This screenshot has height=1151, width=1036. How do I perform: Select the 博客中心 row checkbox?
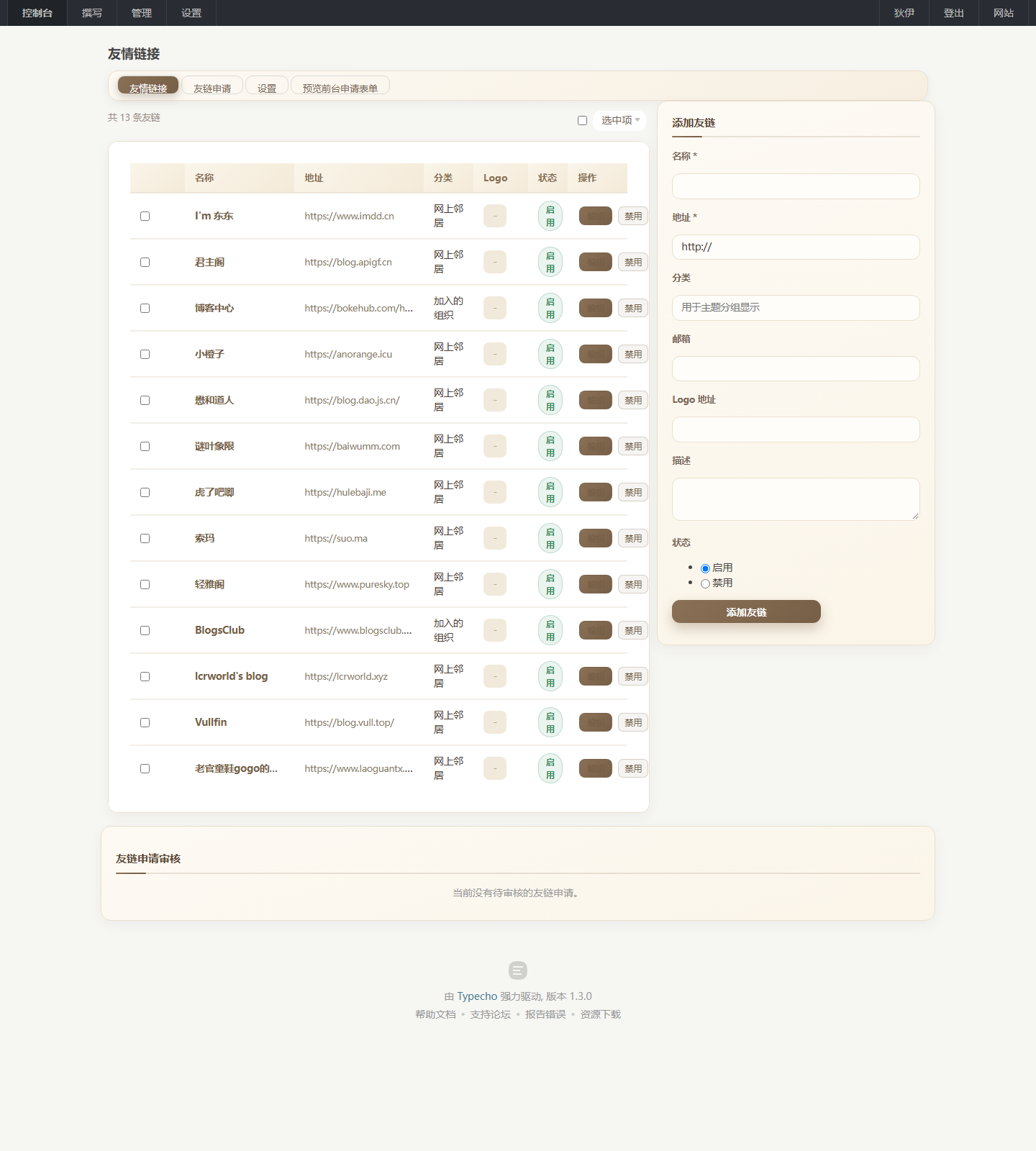pyautogui.click(x=145, y=308)
